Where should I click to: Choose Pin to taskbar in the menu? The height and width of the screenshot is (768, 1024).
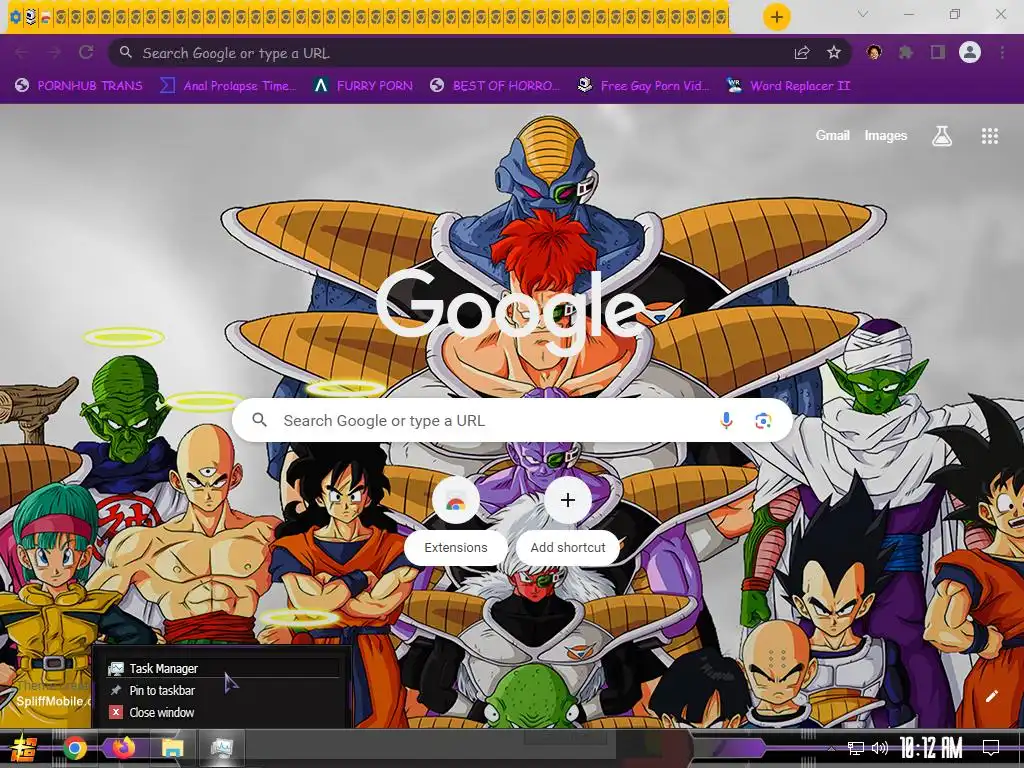point(222,690)
